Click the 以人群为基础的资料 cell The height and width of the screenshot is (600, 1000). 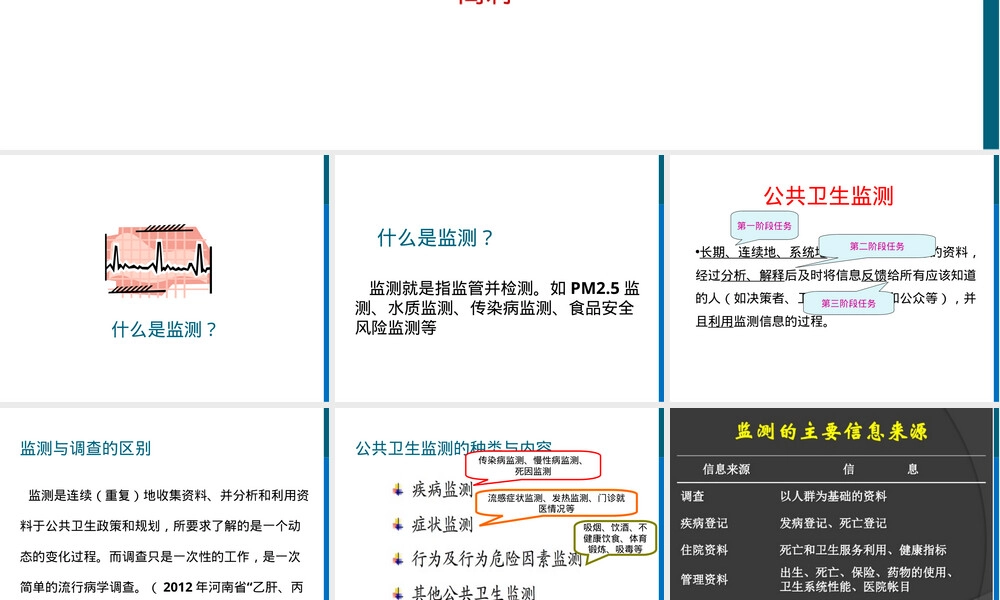click(832, 496)
